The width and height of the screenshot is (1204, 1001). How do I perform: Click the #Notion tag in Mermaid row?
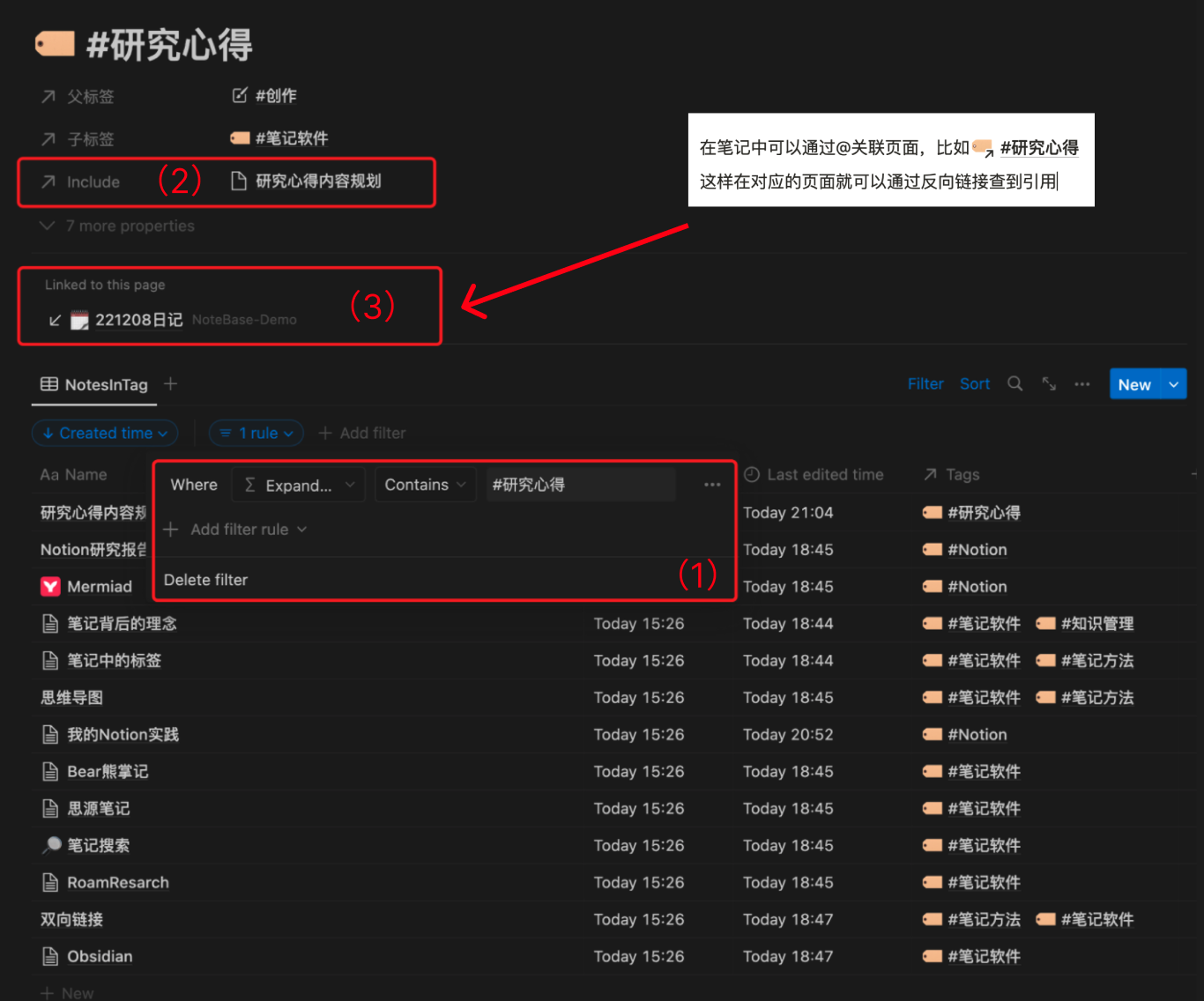point(965,587)
